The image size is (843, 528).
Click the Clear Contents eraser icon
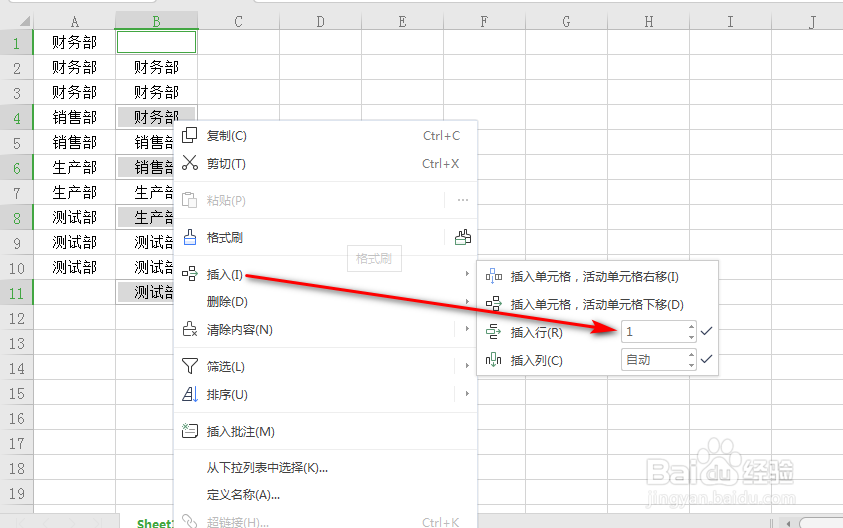(190, 329)
